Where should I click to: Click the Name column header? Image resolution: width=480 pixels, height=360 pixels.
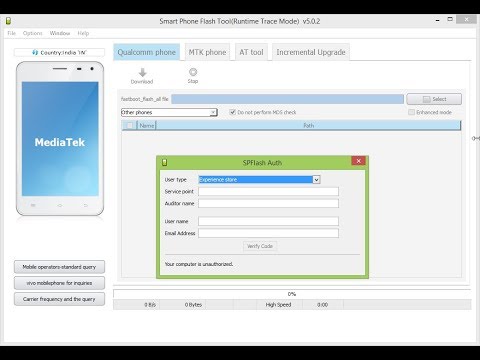[x=147, y=125]
